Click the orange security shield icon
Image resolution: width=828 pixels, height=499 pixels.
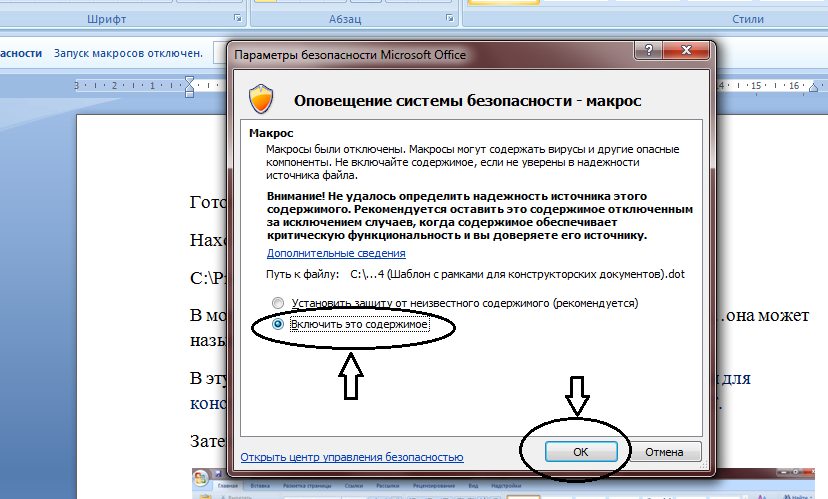(x=261, y=99)
